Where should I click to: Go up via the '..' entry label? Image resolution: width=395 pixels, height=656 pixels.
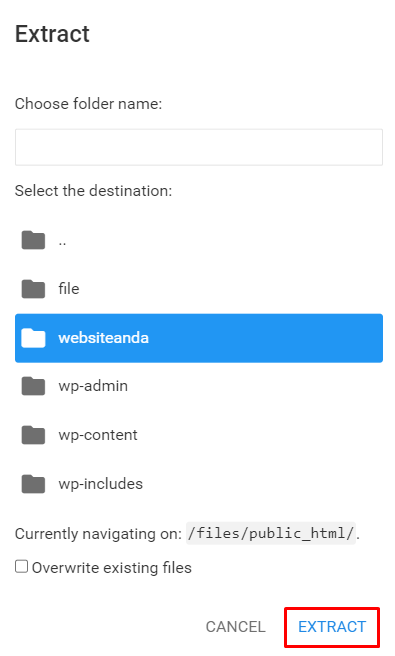pyautogui.click(x=62, y=242)
